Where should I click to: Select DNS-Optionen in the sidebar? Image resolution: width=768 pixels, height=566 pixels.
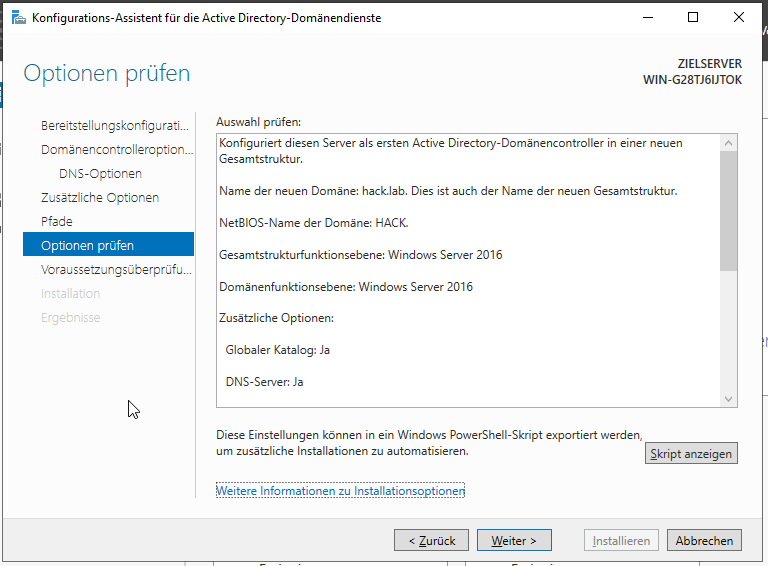pyautogui.click(x=100, y=174)
